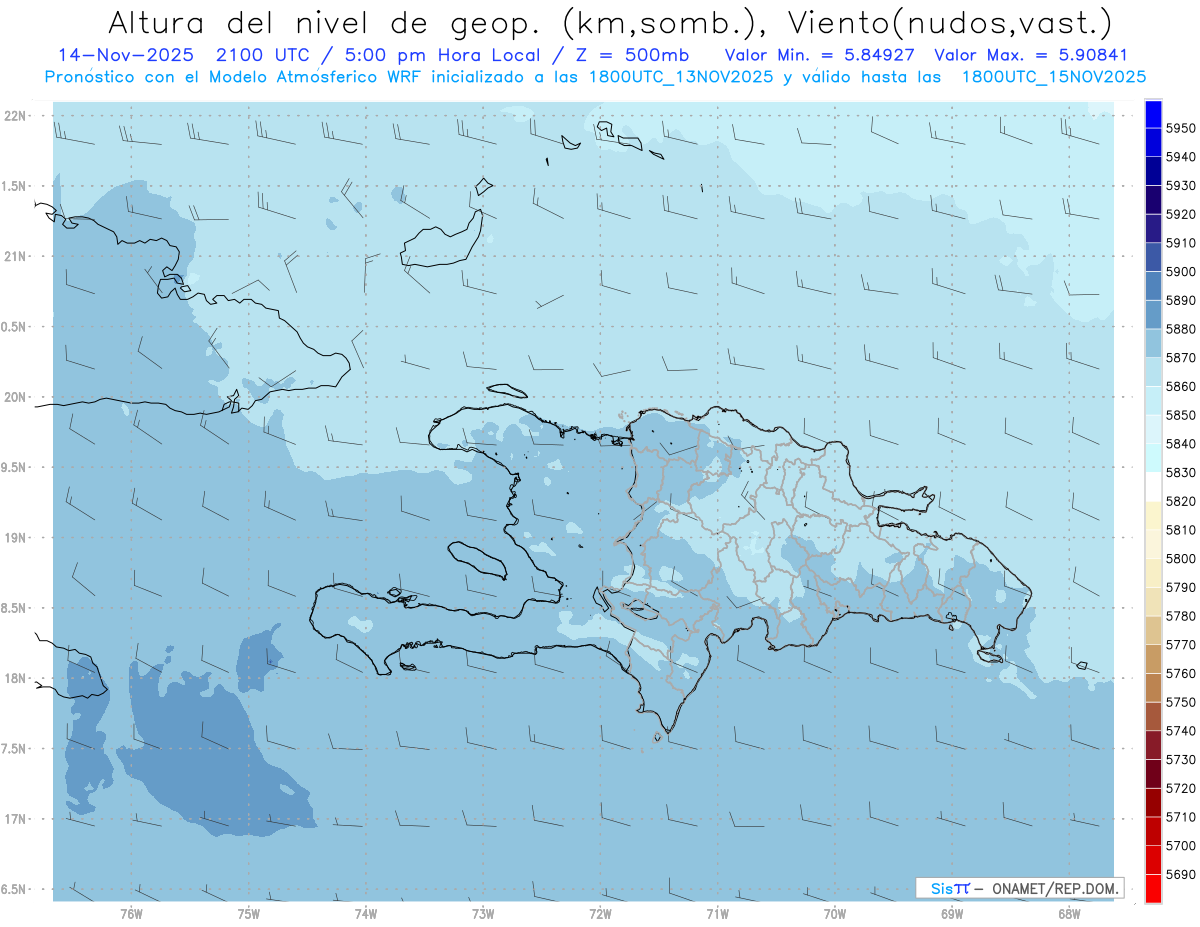The width and height of the screenshot is (1200, 927).
Task: Click the '75W' longitude label
Action: (248, 913)
